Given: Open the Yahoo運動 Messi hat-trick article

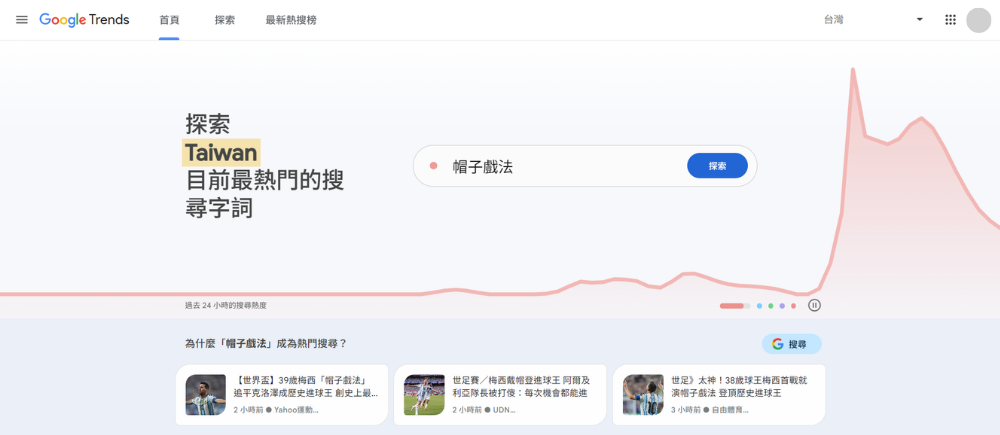Looking at the screenshot, I should pos(282,395).
